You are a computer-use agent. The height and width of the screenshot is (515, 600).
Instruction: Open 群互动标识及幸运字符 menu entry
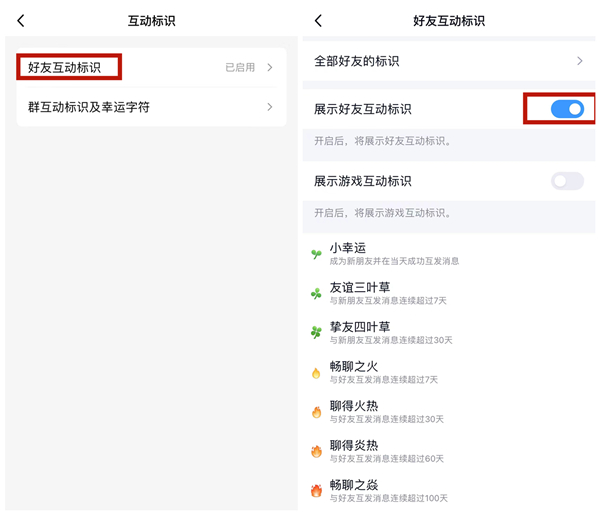click(89, 107)
